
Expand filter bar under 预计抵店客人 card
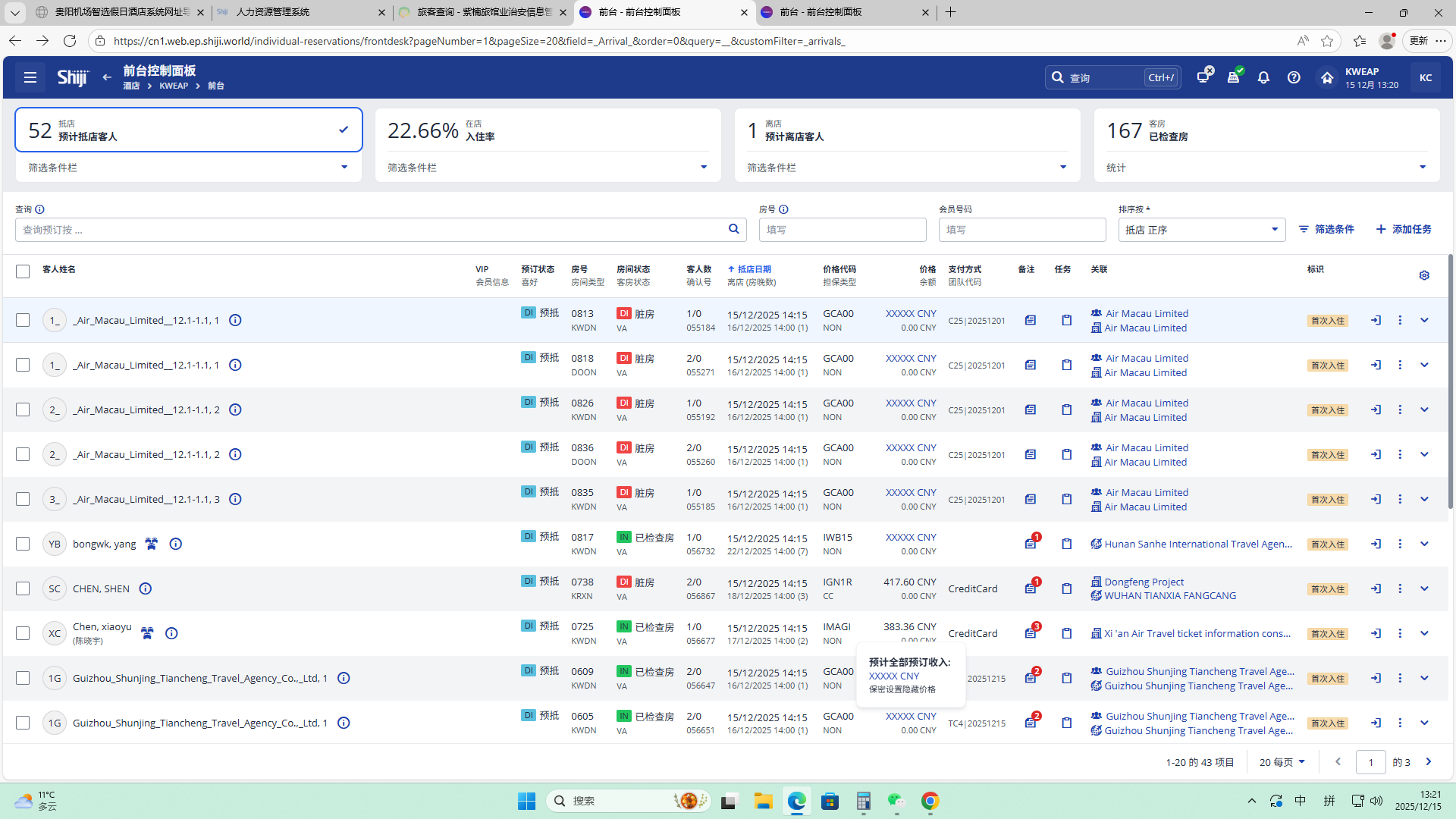click(344, 168)
